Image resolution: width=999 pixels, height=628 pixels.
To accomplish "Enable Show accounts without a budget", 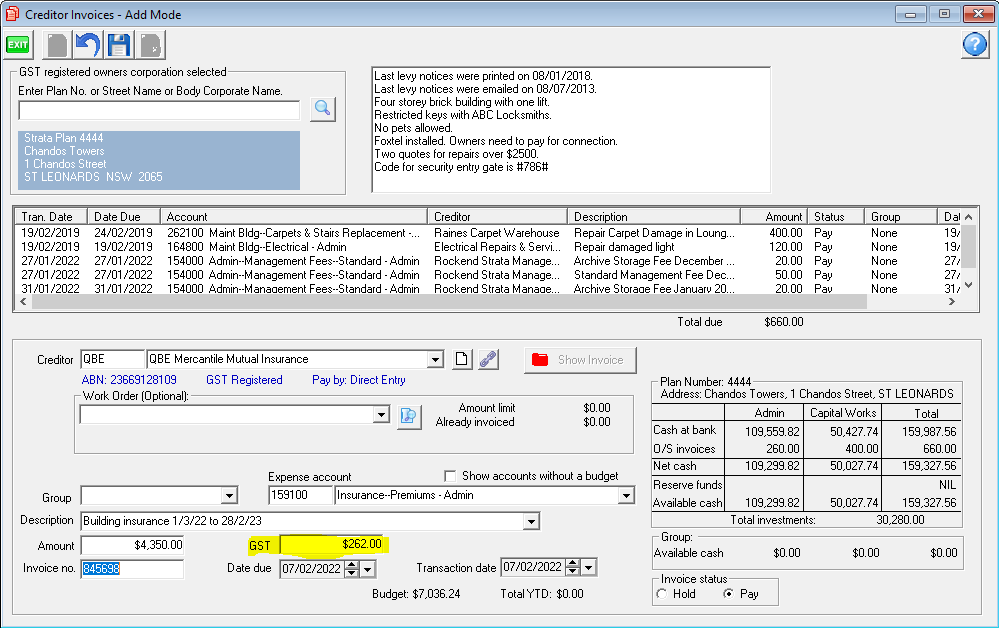I will [450, 476].
